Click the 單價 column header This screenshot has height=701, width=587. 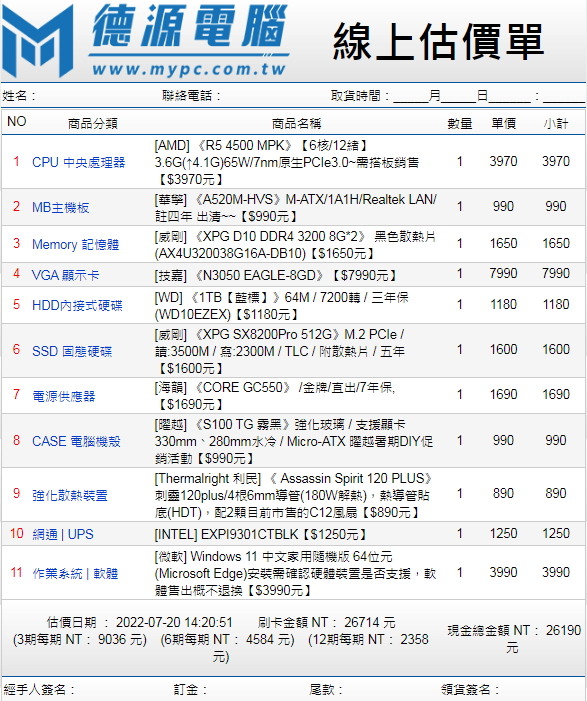click(x=503, y=123)
